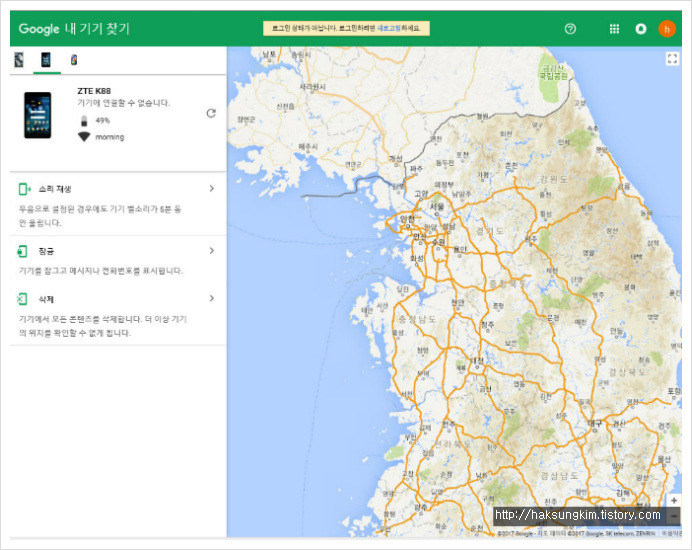Expand the 삭제 option chevron

[x=212, y=298]
